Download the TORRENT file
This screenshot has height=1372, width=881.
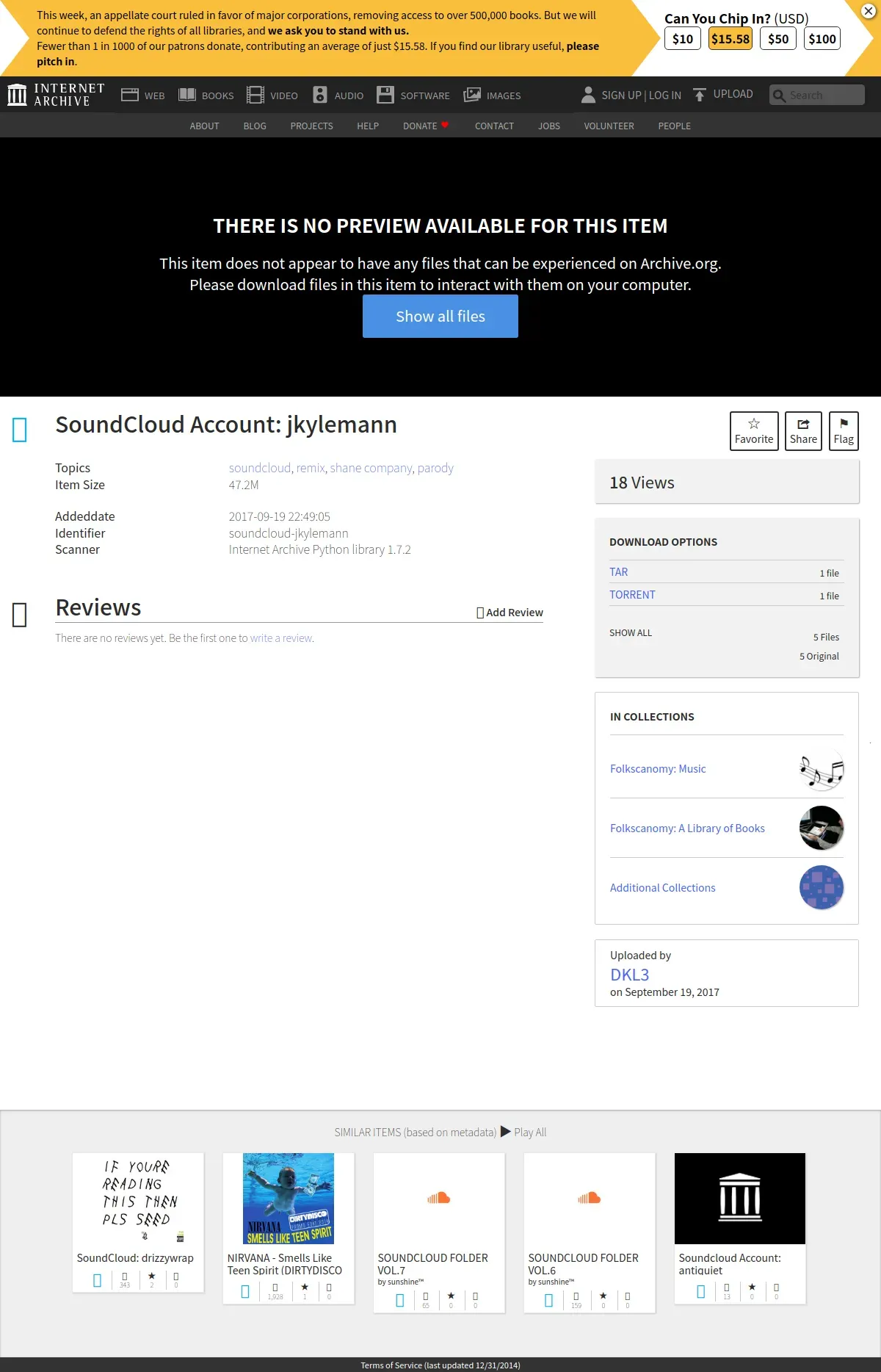[632, 595]
